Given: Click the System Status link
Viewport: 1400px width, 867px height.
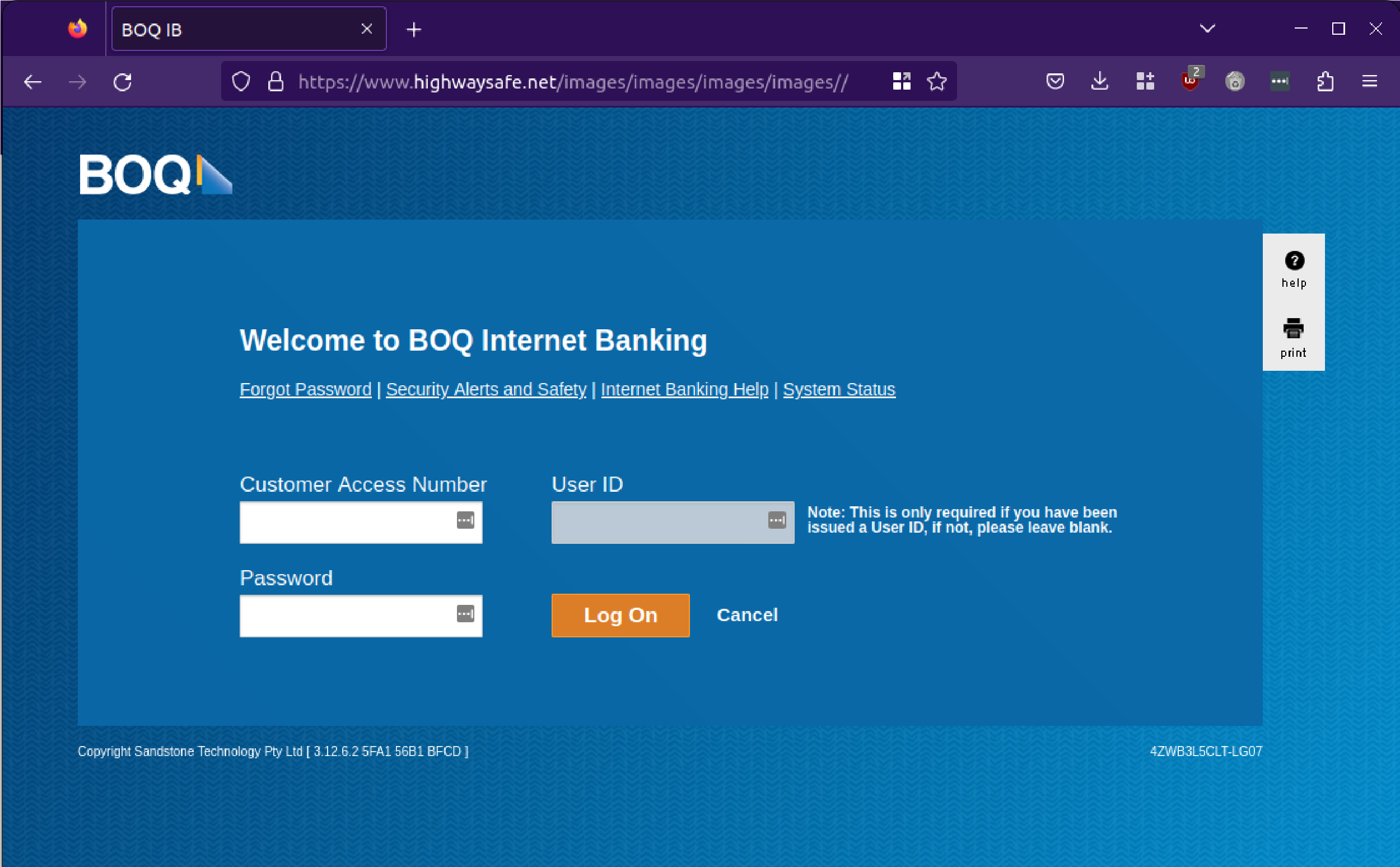Looking at the screenshot, I should (x=839, y=389).
